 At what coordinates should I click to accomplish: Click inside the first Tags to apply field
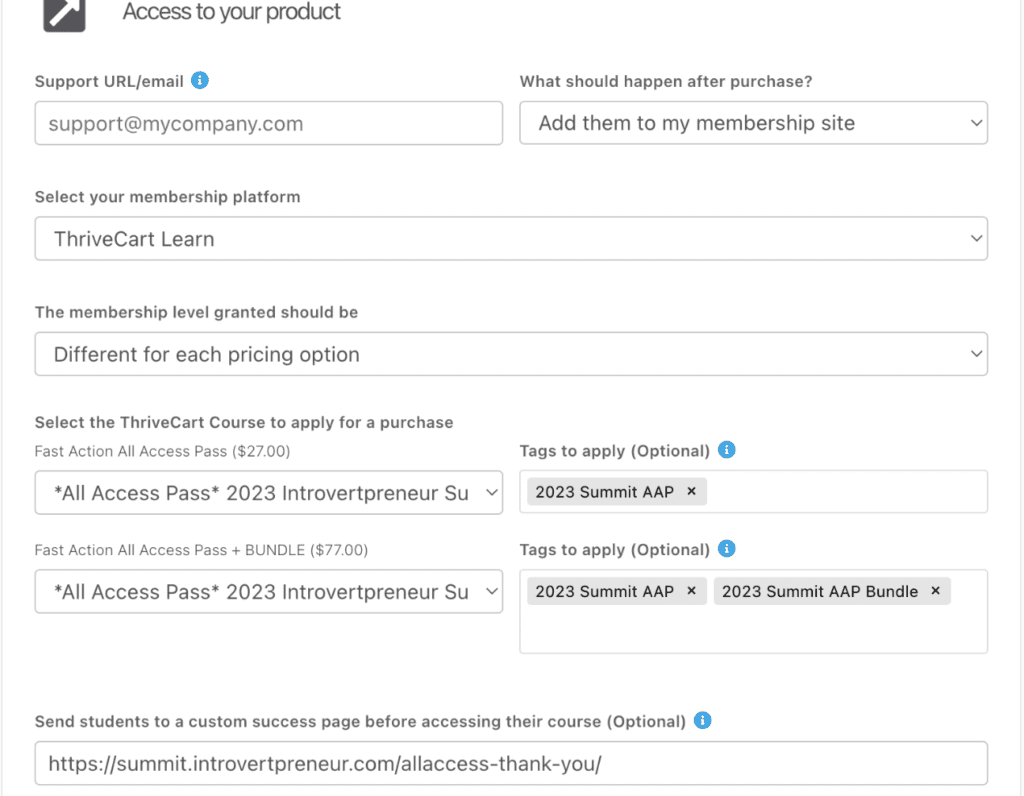850,491
